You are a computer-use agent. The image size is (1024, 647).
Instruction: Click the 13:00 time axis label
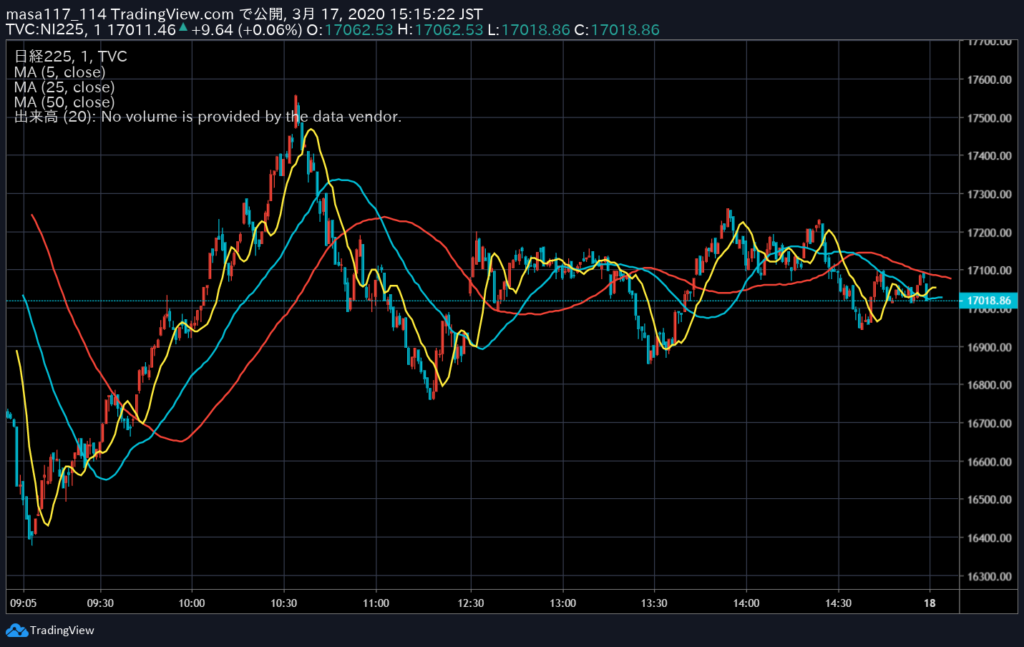[x=562, y=603]
